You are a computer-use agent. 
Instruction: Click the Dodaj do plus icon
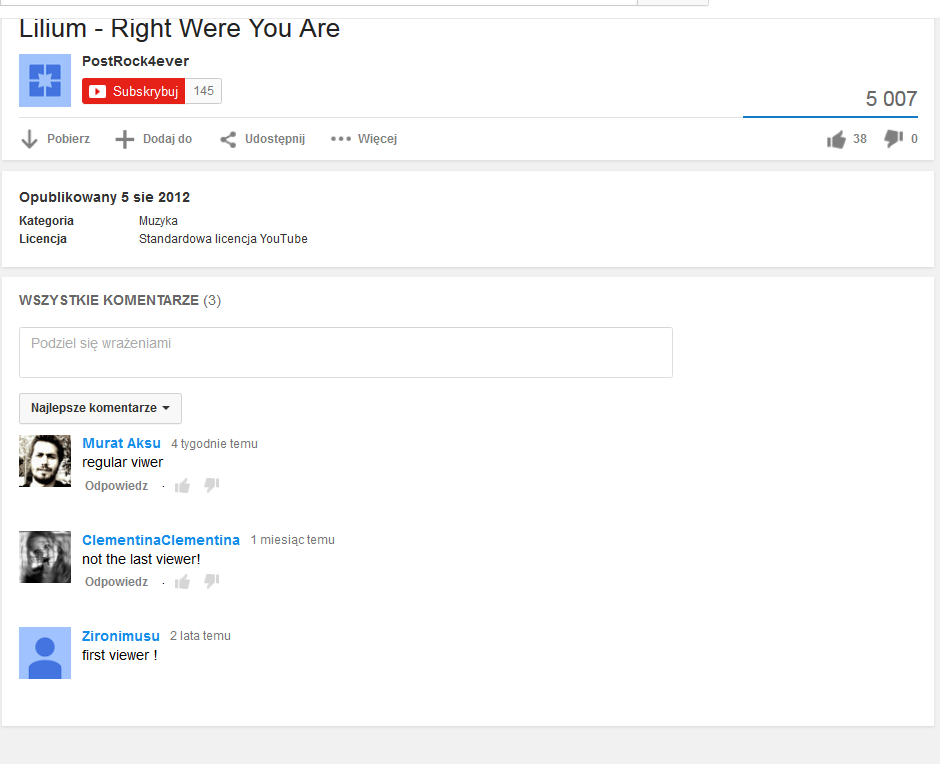125,139
